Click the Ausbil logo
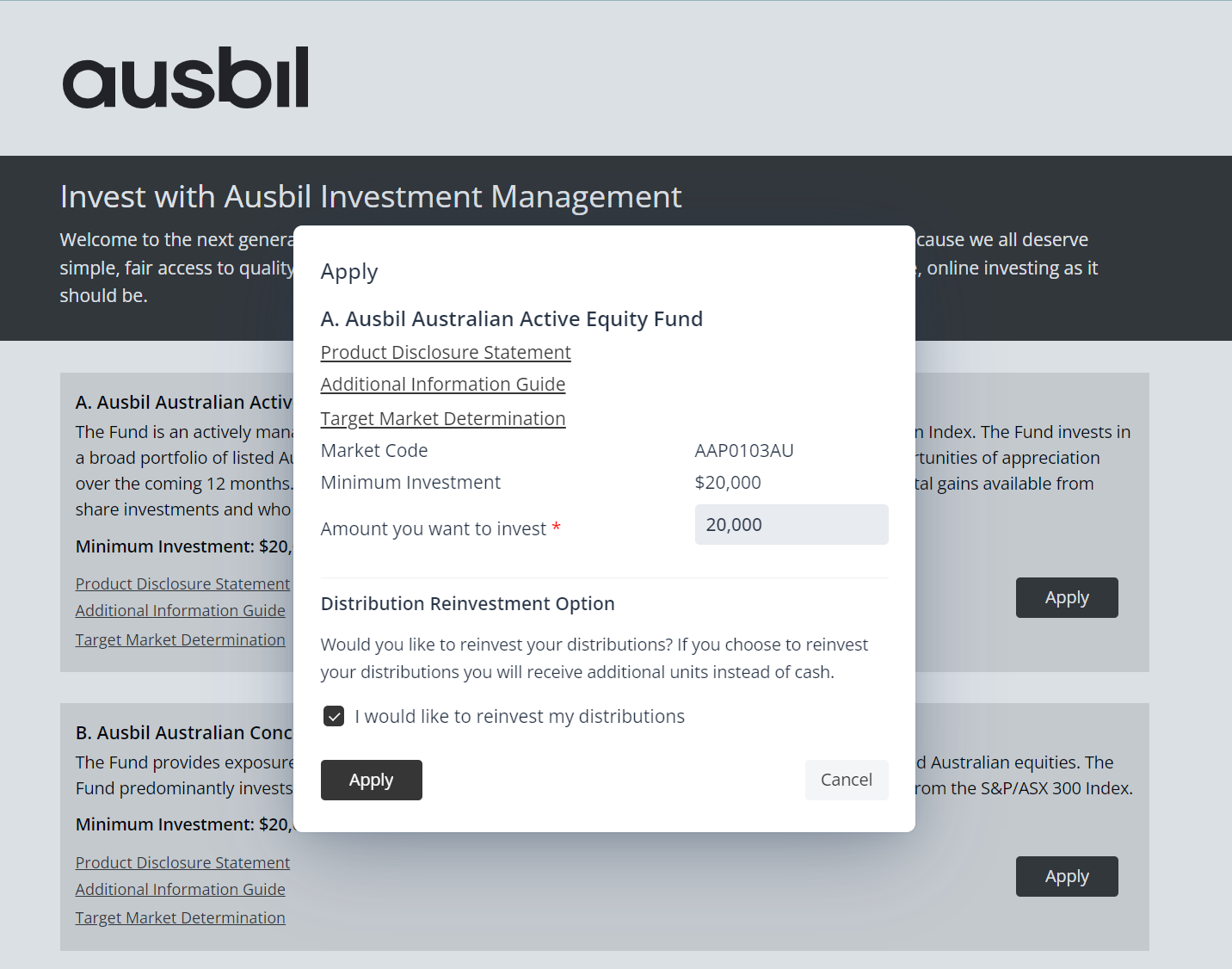The height and width of the screenshot is (969, 1232). pos(185,77)
